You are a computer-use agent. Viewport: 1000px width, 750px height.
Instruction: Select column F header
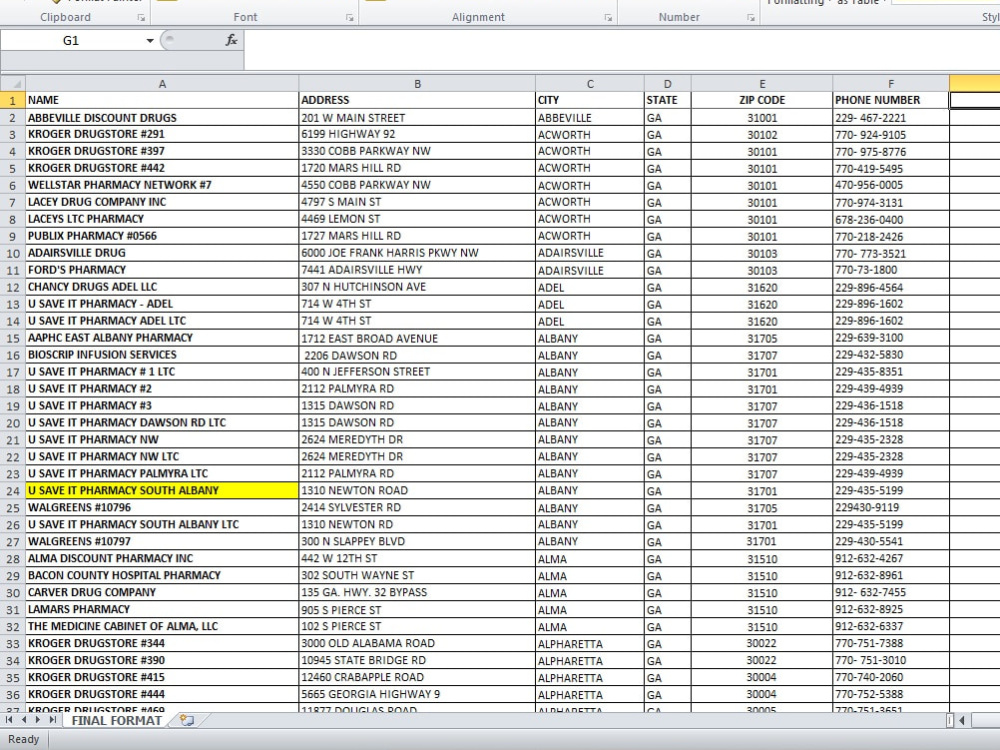(x=891, y=84)
